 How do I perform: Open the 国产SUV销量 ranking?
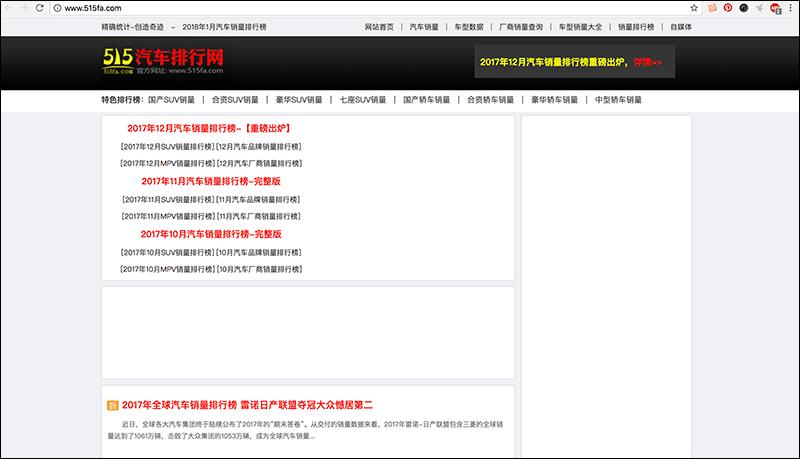(x=171, y=100)
